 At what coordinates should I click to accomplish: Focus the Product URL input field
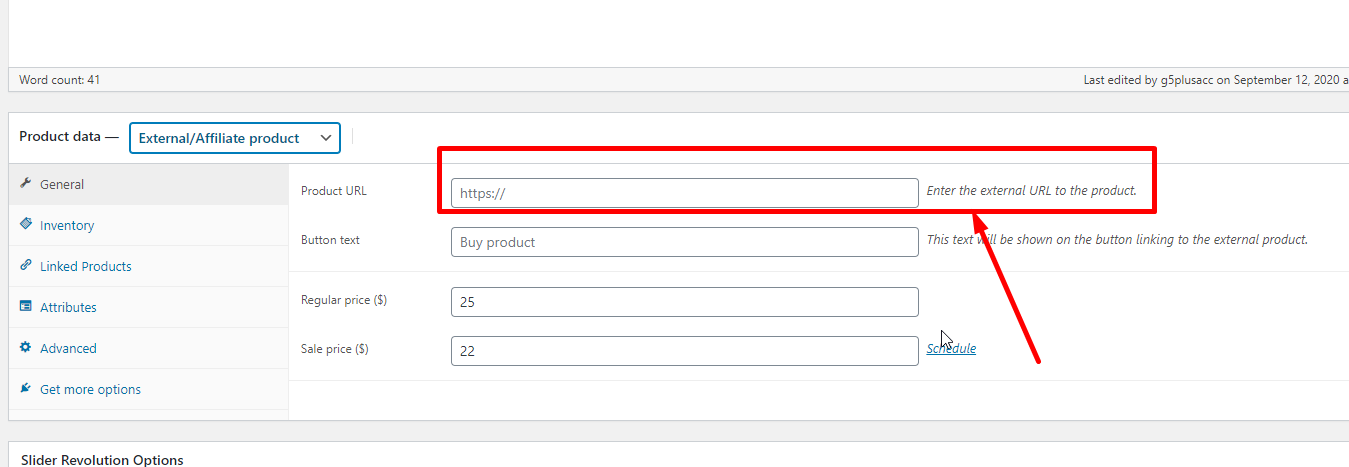[x=684, y=193]
